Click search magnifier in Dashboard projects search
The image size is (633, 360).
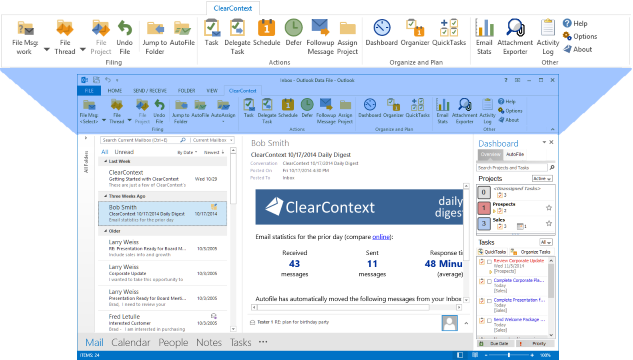pos(552,167)
